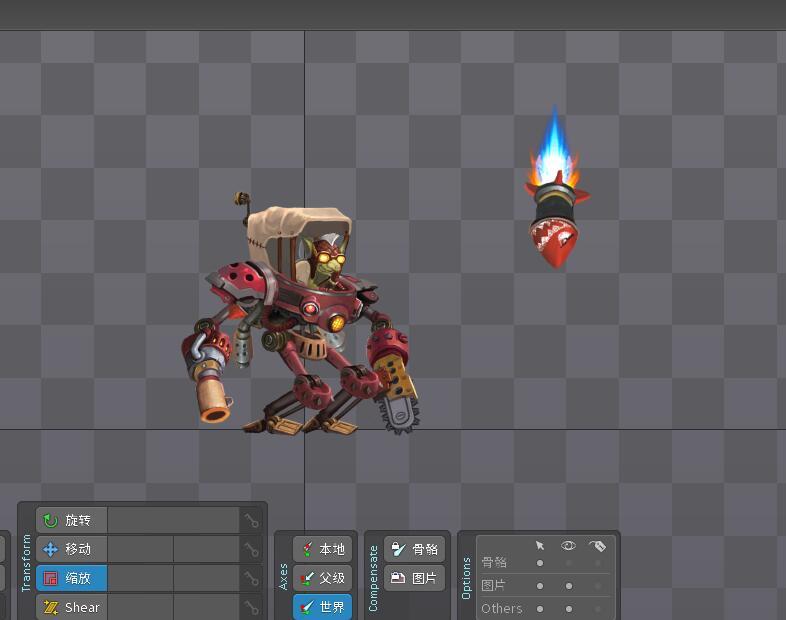Click the key icon in the 旋转 row
This screenshot has width=786, height=620.
(251, 520)
